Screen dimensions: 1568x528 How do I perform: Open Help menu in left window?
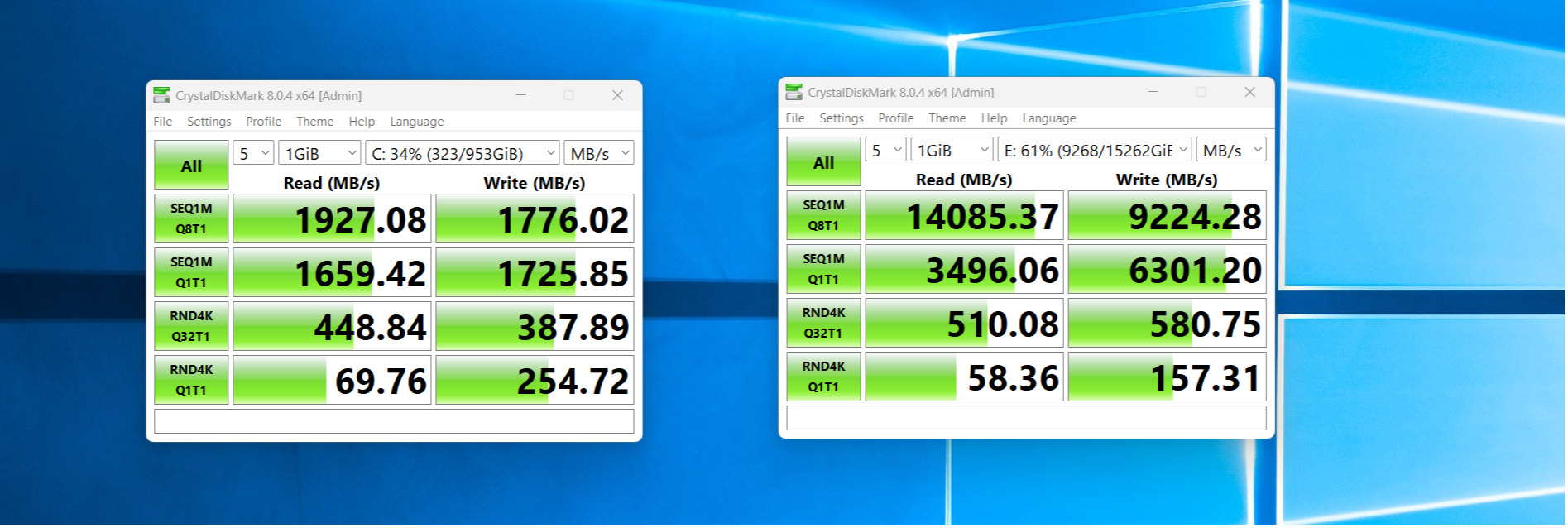pos(362,122)
